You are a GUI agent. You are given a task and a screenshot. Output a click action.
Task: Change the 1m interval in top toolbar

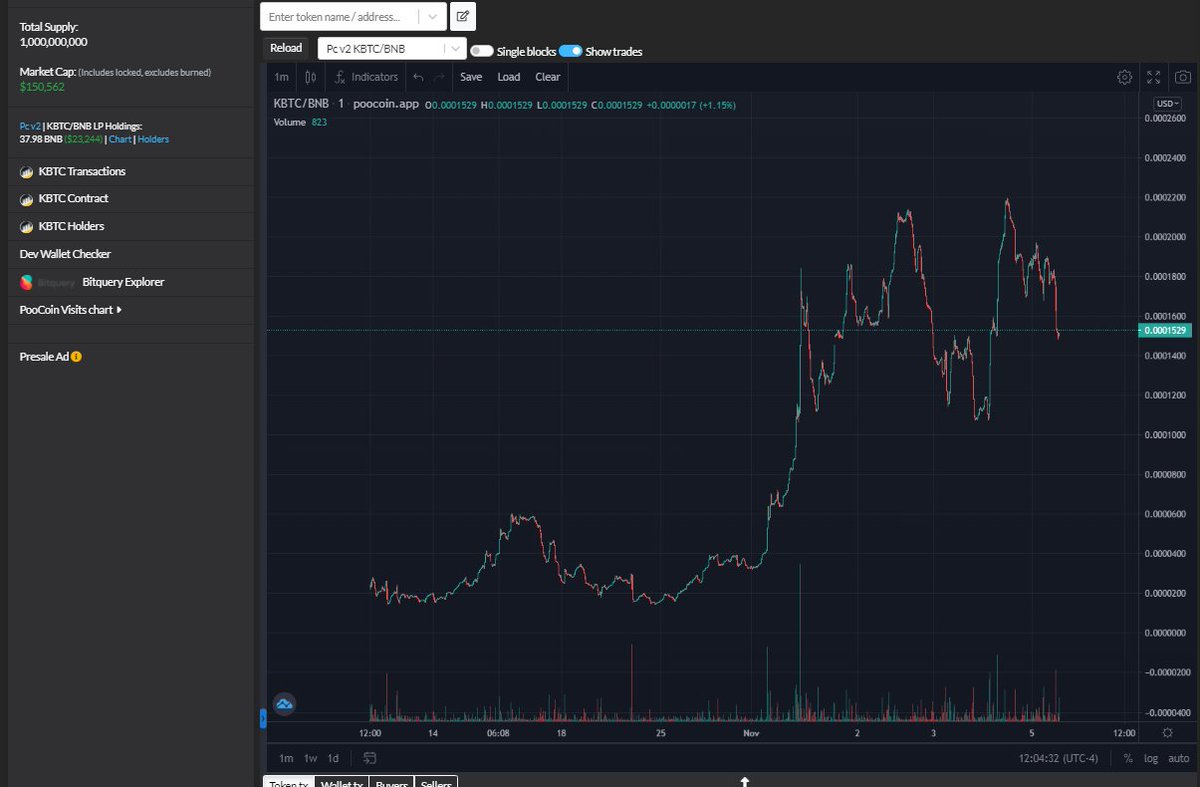pyautogui.click(x=282, y=77)
